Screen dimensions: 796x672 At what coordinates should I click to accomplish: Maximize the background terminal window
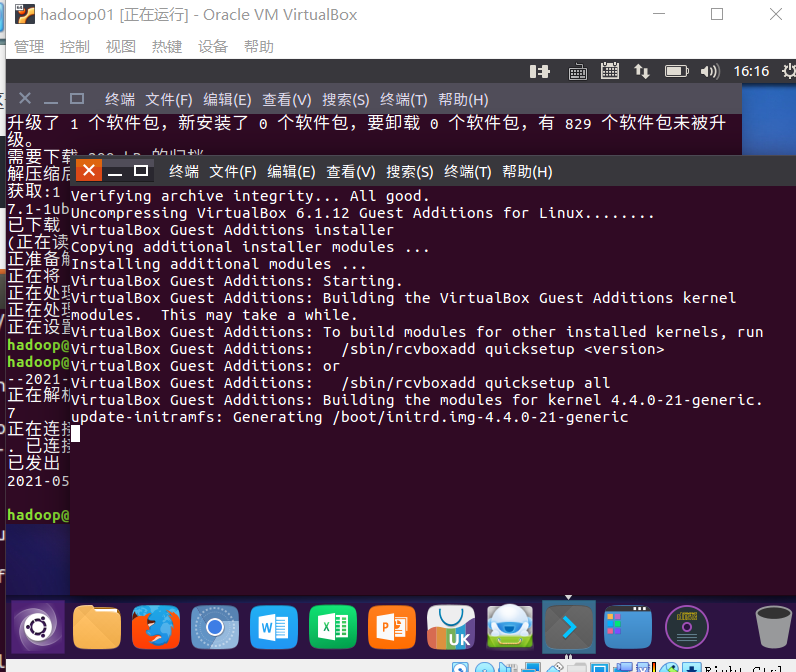coord(77,98)
